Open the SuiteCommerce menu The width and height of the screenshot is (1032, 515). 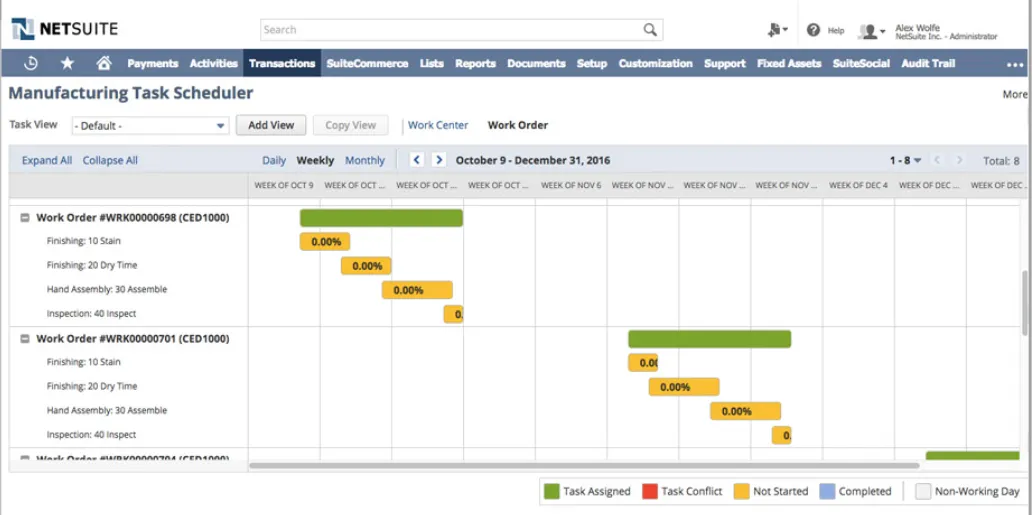(367, 63)
